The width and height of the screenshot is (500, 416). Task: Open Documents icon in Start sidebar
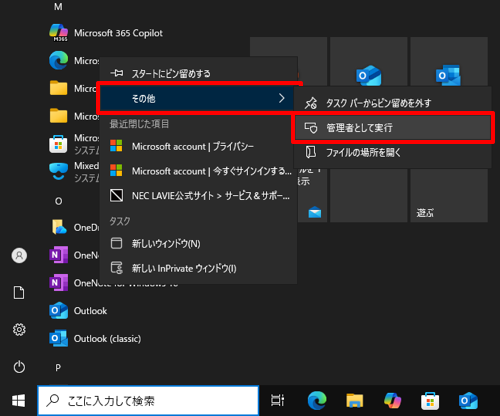click(x=19, y=293)
